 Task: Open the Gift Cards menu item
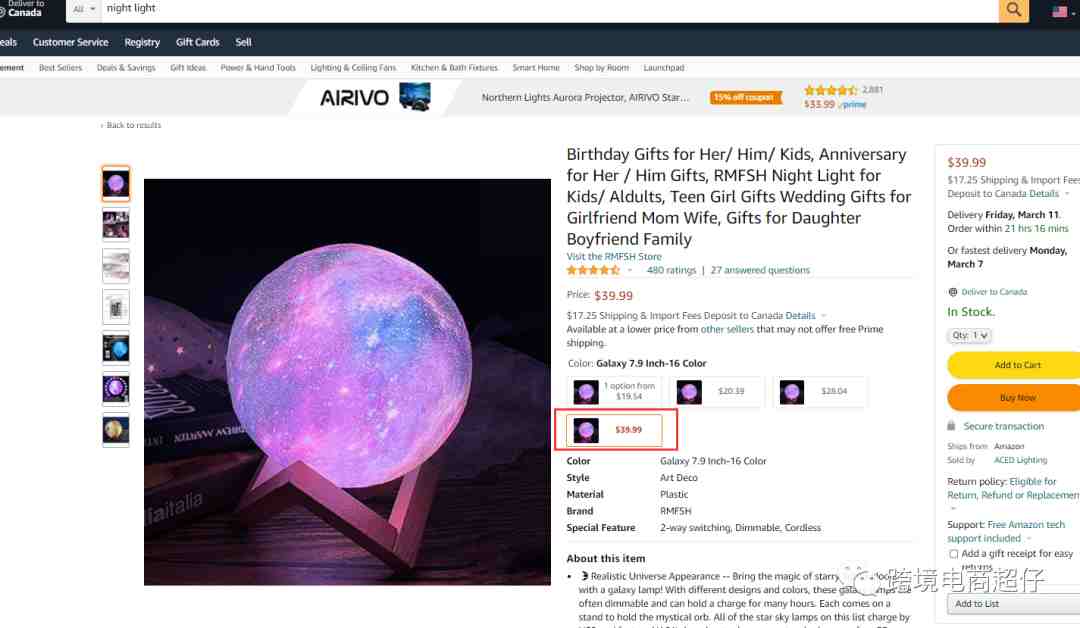(x=198, y=42)
